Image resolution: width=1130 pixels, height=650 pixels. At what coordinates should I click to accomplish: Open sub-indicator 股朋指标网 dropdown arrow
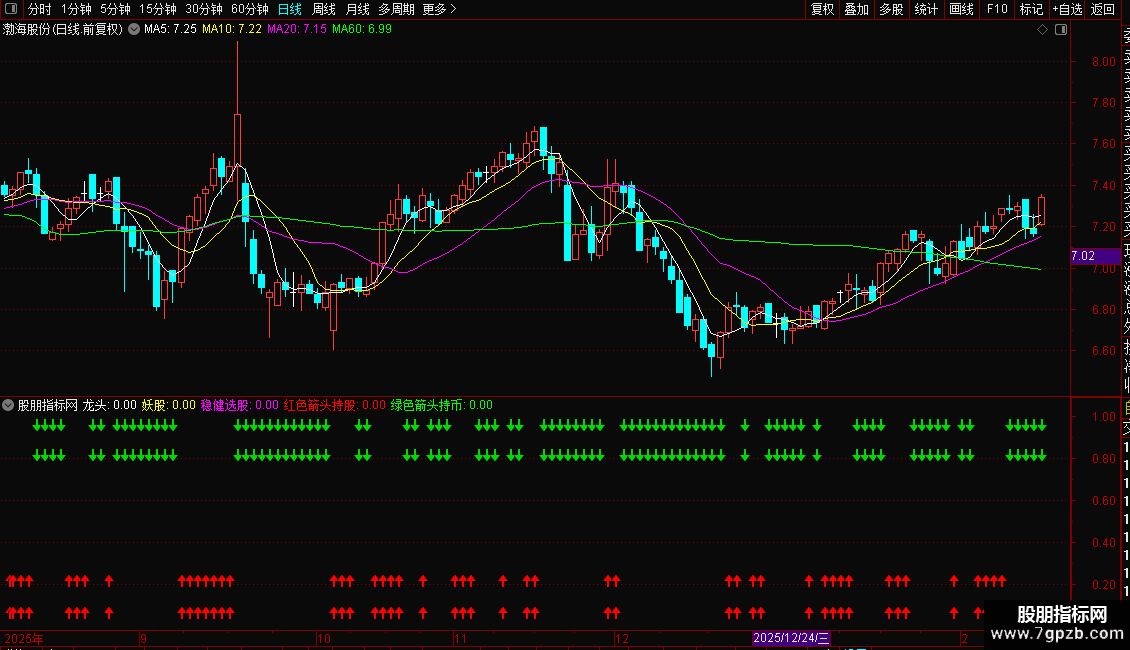[8, 405]
